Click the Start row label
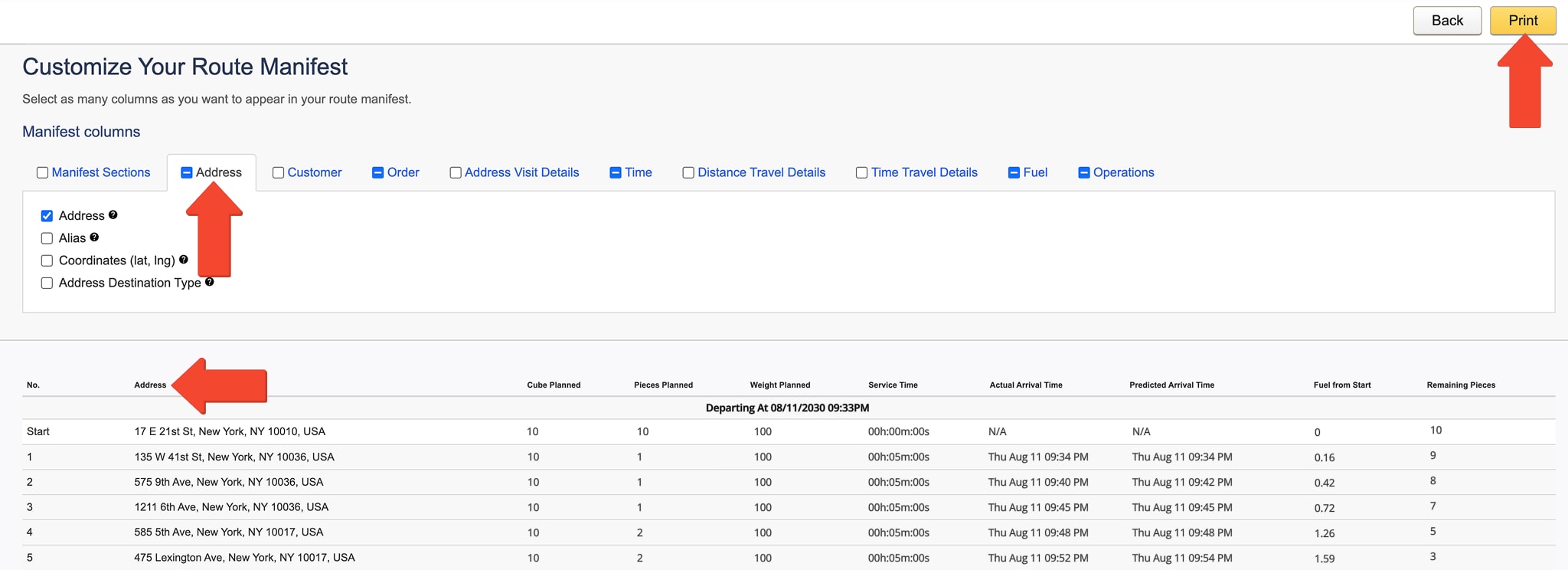The width and height of the screenshot is (1568, 570). pyautogui.click(x=38, y=431)
